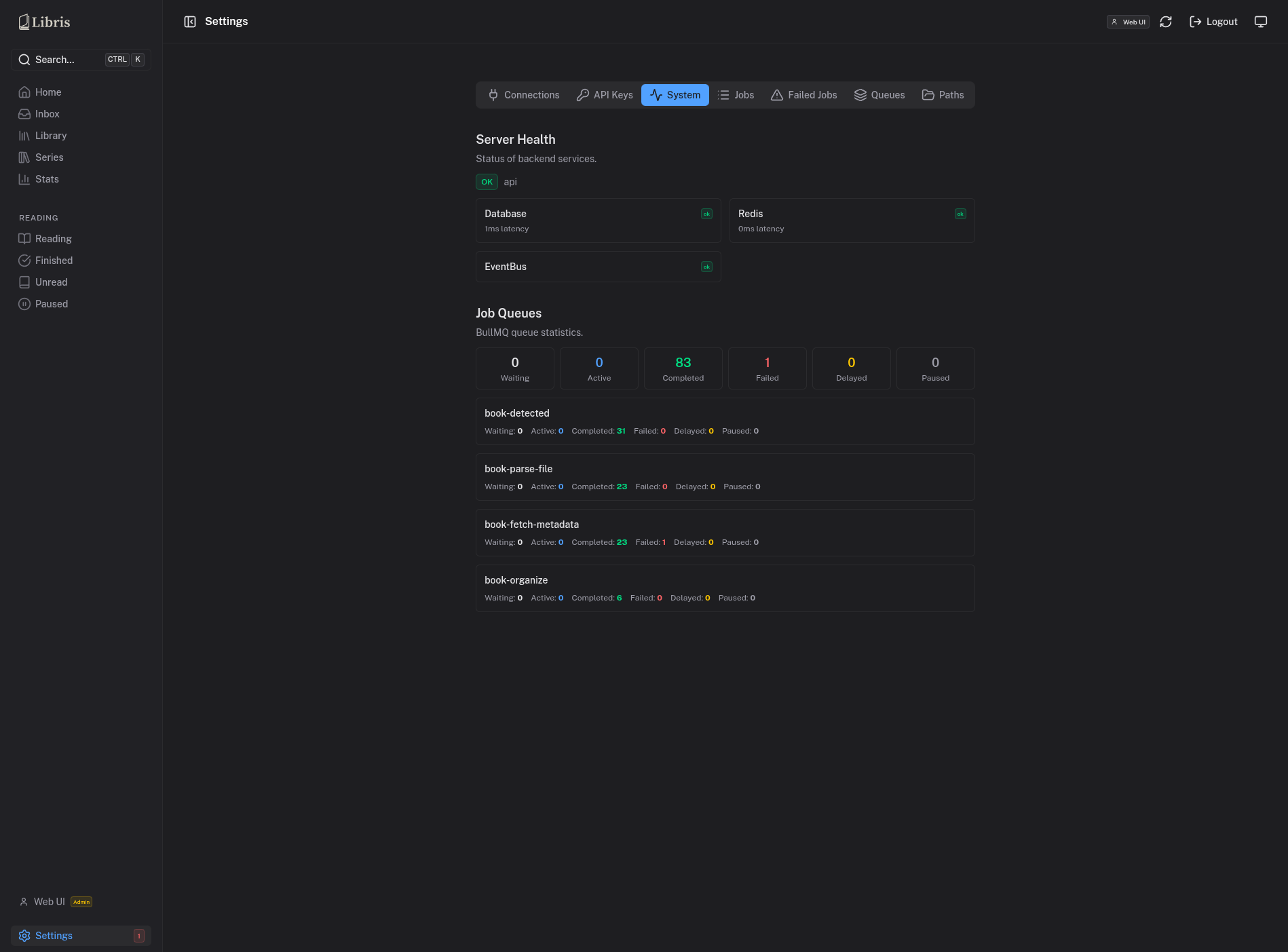Collapse the sidebar panel

pyautogui.click(x=190, y=22)
